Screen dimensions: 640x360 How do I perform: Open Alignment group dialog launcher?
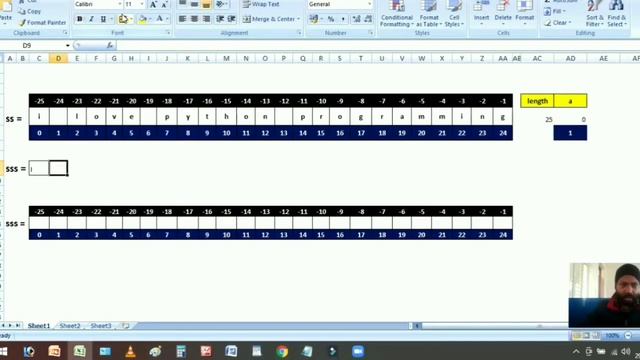pyautogui.click(x=299, y=33)
